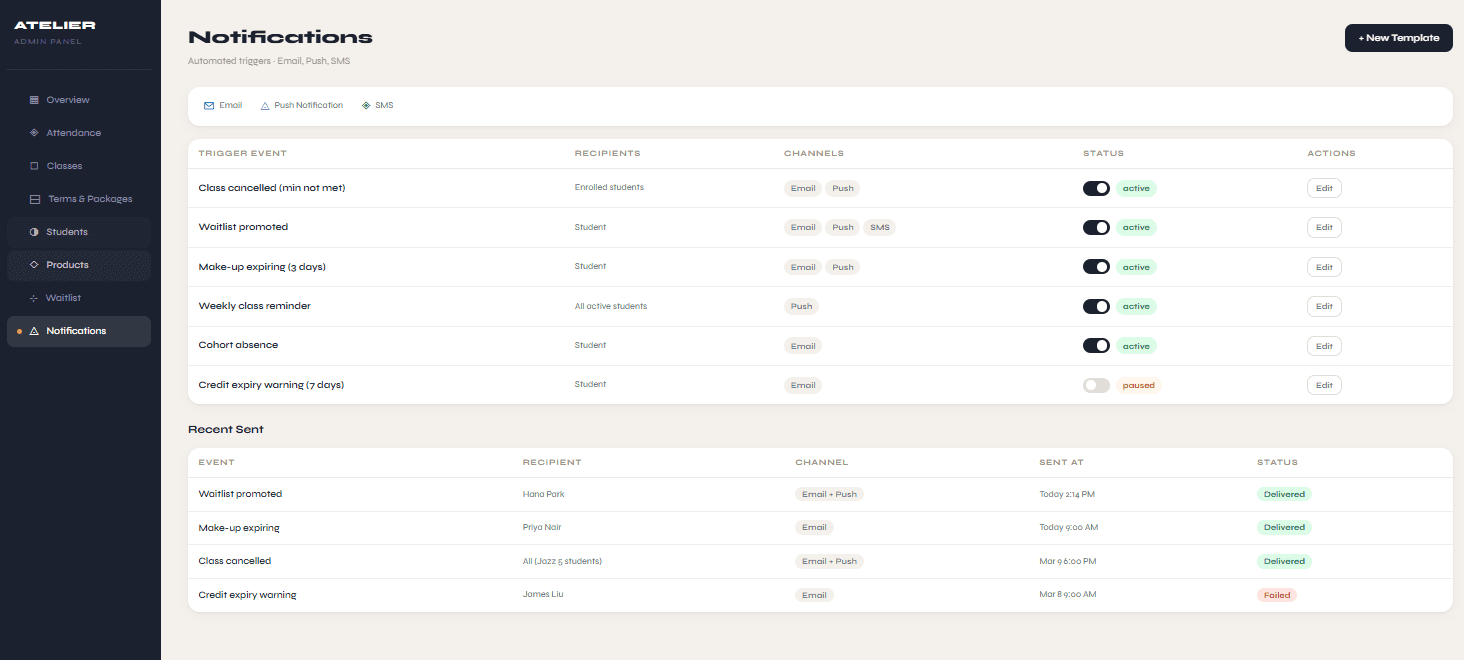The width and height of the screenshot is (1464, 660).
Task: Open the Waitlist page
Action: click(79, 298)
